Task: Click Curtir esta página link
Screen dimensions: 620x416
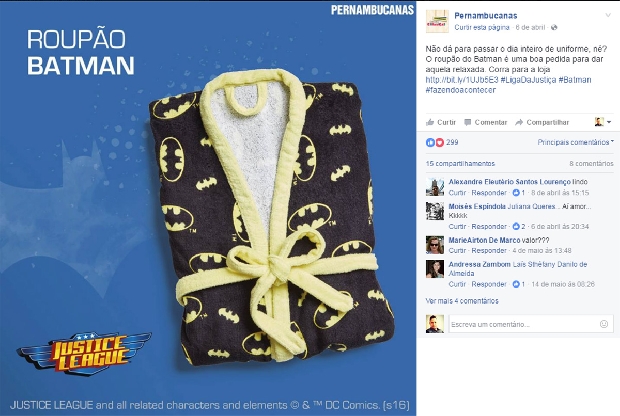Action: [482, 28]
